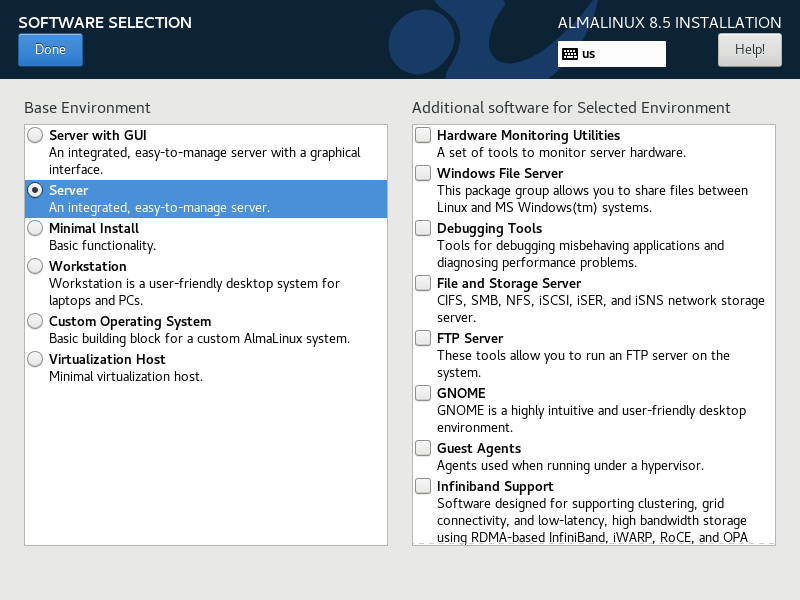Screen dimensions: 800x600
Task: Choose the Server base environment
Action: click(36, 190)
